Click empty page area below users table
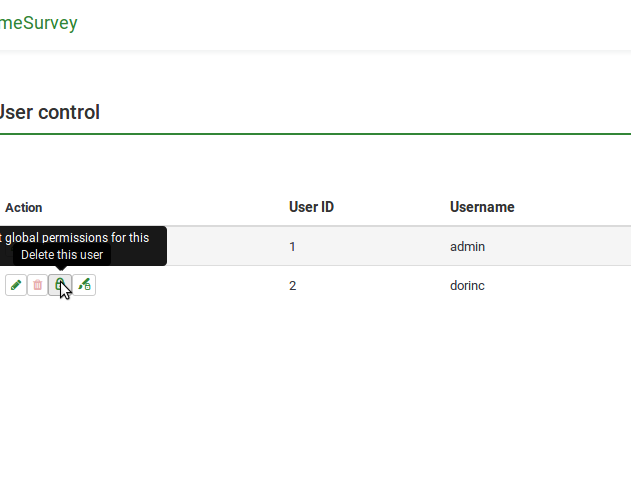The image size is (631, 491). click(315, 400)
